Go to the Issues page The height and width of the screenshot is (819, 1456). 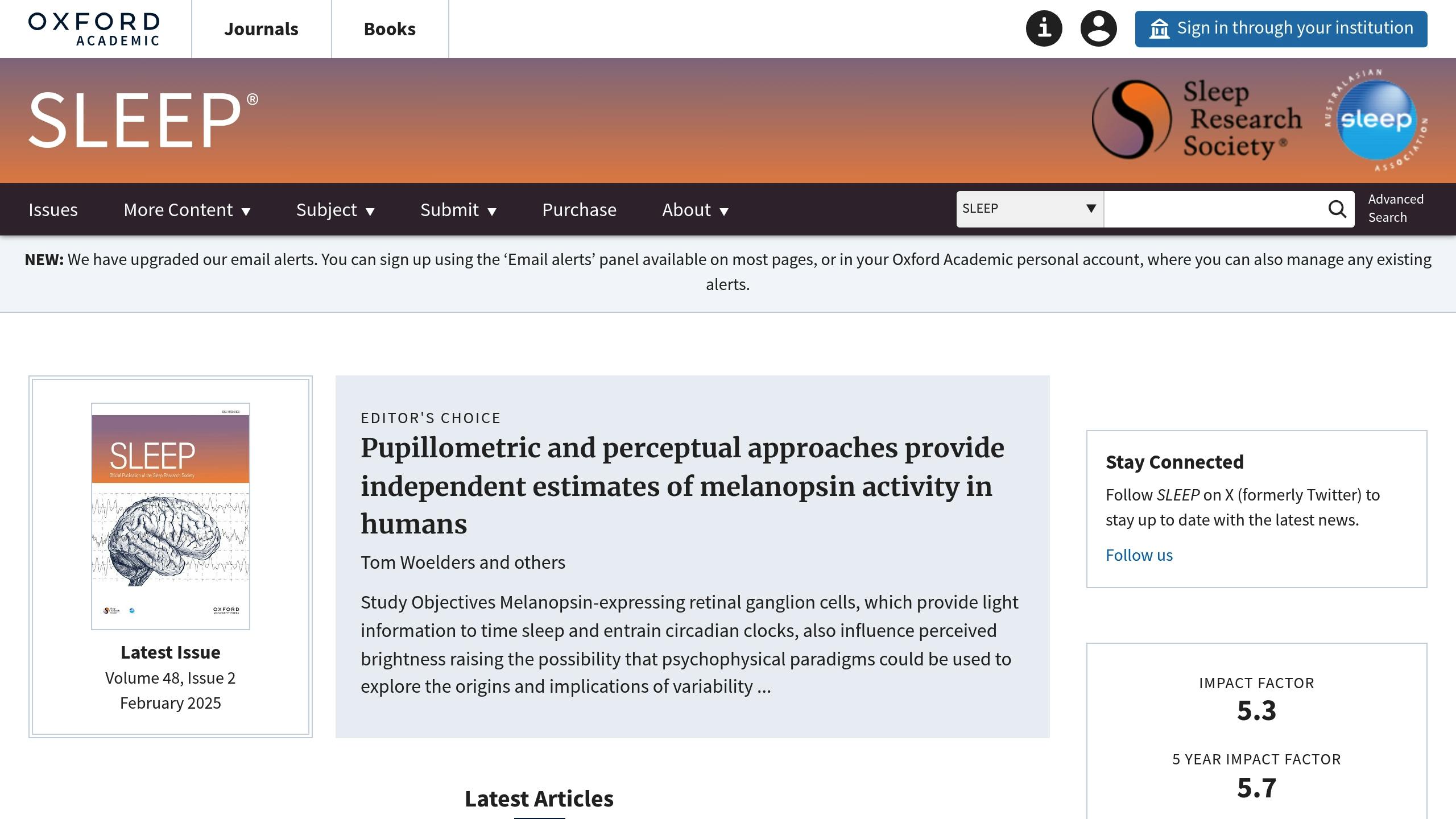[53, 210]
